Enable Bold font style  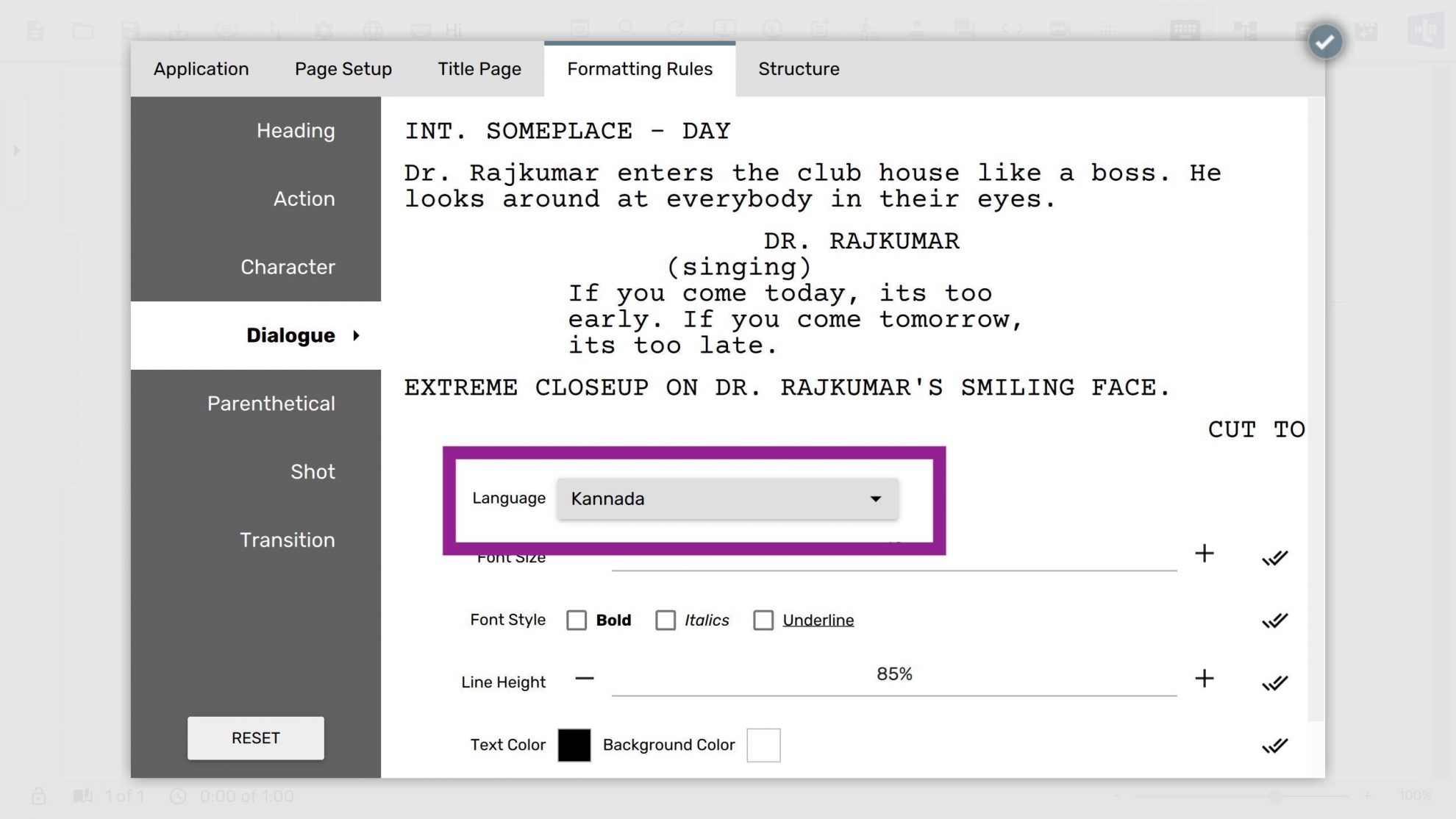pyautogui.click(x=577, y=620)
